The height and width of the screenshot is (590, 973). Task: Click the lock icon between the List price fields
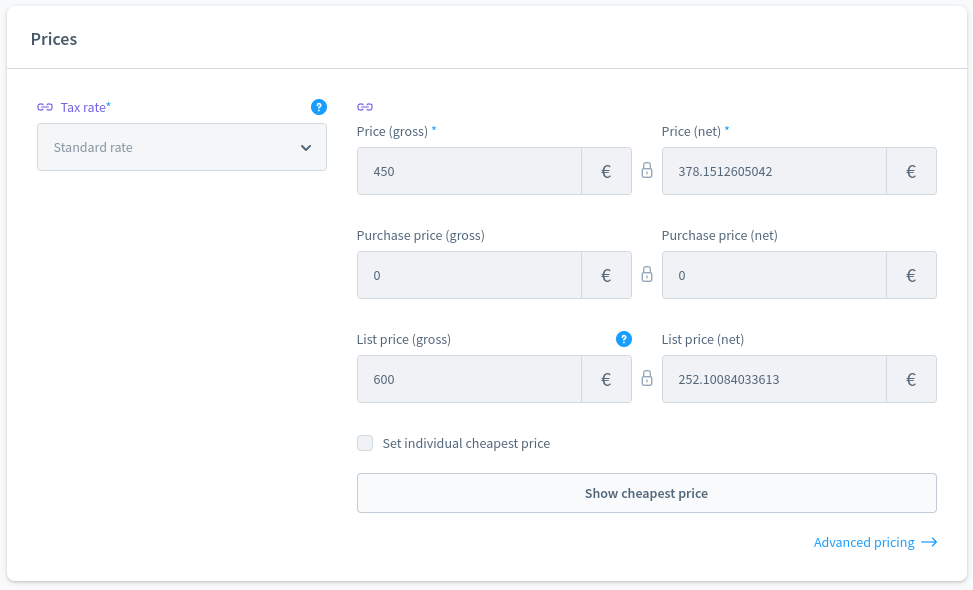(x=647, y=379)
